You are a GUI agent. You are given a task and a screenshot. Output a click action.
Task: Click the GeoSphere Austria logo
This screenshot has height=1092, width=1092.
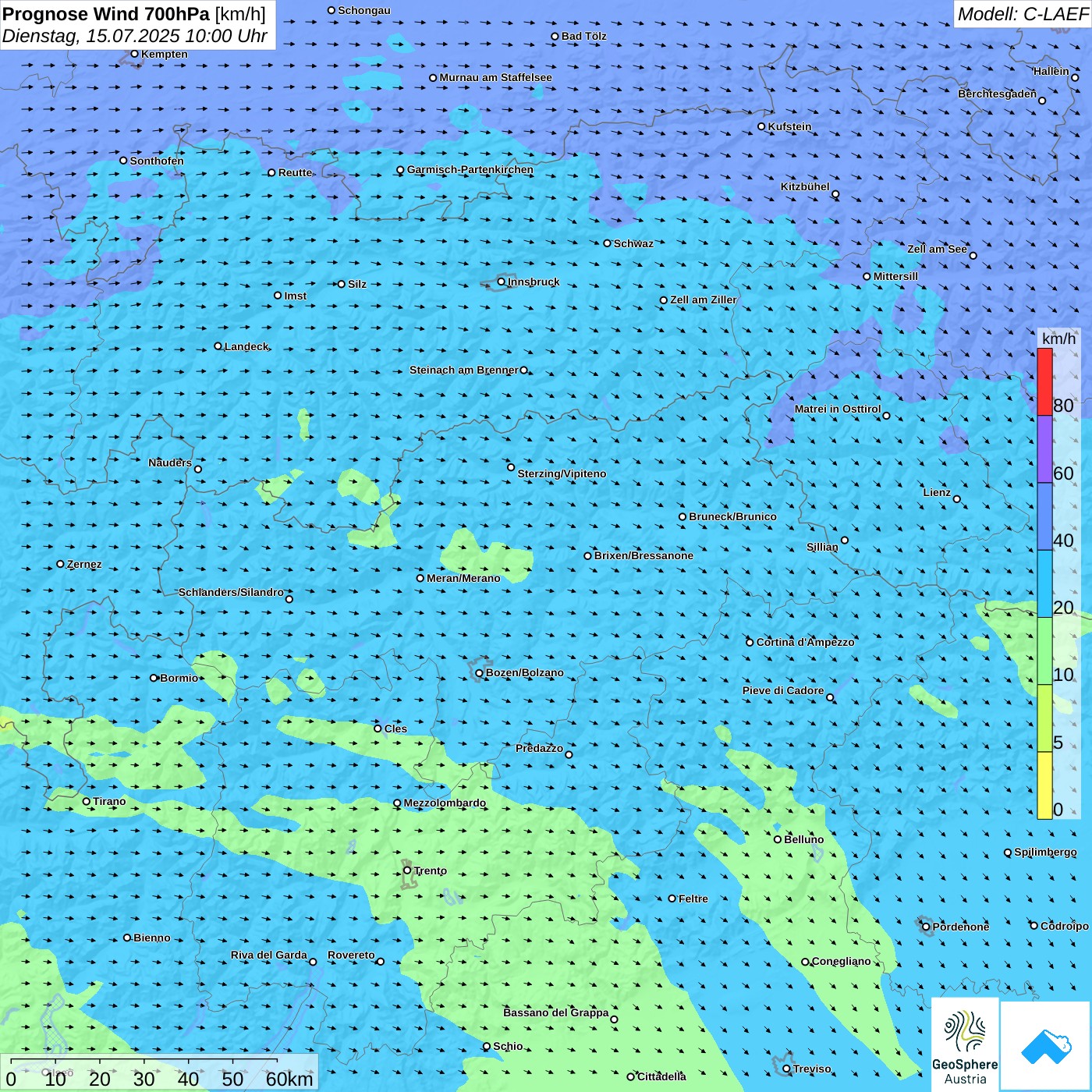click(x=965, y=1044)
